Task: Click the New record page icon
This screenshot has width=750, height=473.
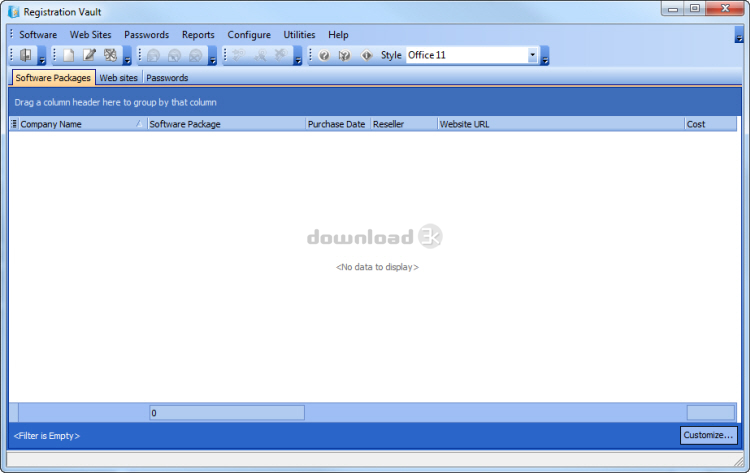Action: click(x=68, y=55)
